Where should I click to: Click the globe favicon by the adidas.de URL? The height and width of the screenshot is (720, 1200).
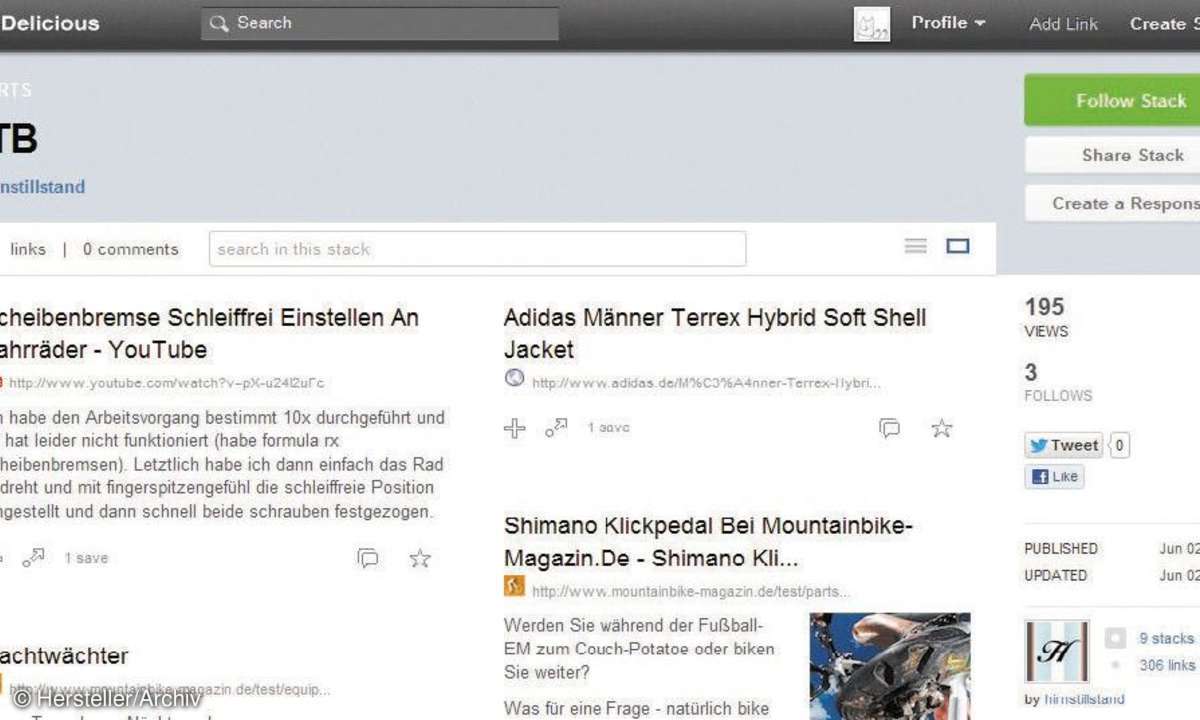coord(514,379)
